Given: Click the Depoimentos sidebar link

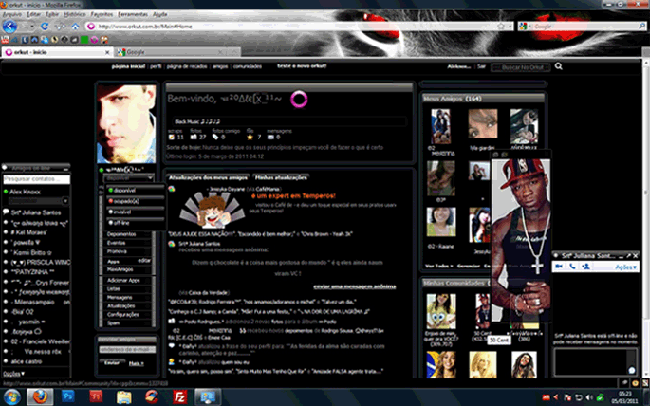Looking at the screenshot, I should coord(121,234).
